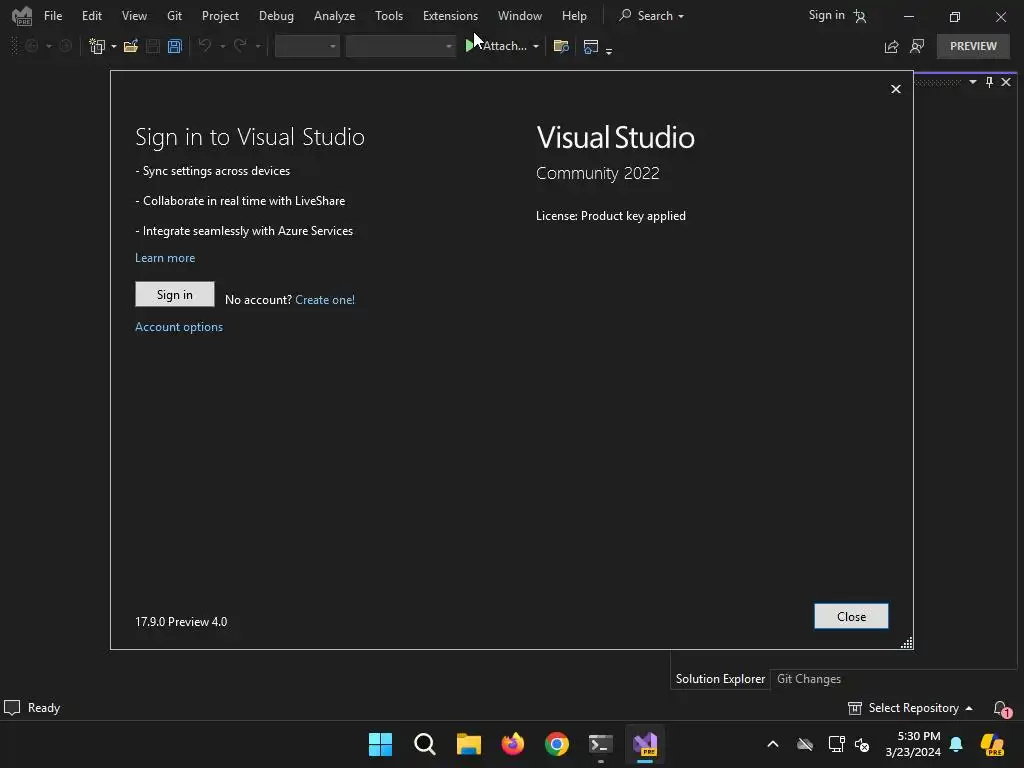The height and width of the screenshot is (768, 1024).
Task: Click the Save toolbar icon
Action: pos(153,46)
